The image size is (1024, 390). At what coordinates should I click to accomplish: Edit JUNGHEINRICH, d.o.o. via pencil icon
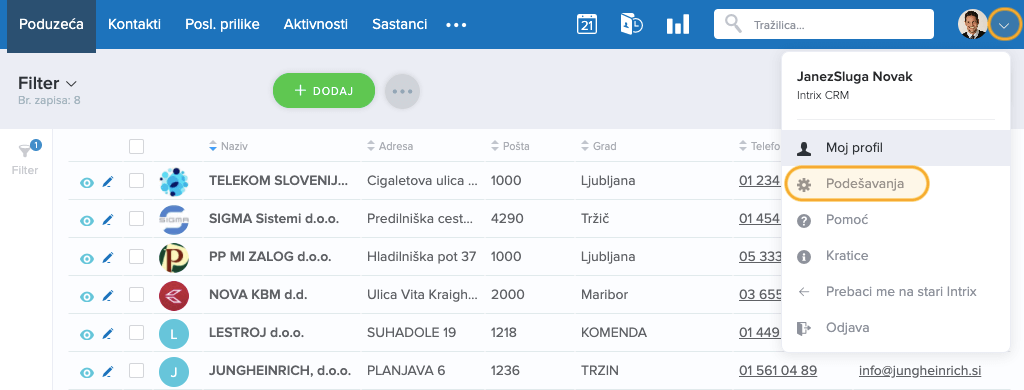click(108, 372)
